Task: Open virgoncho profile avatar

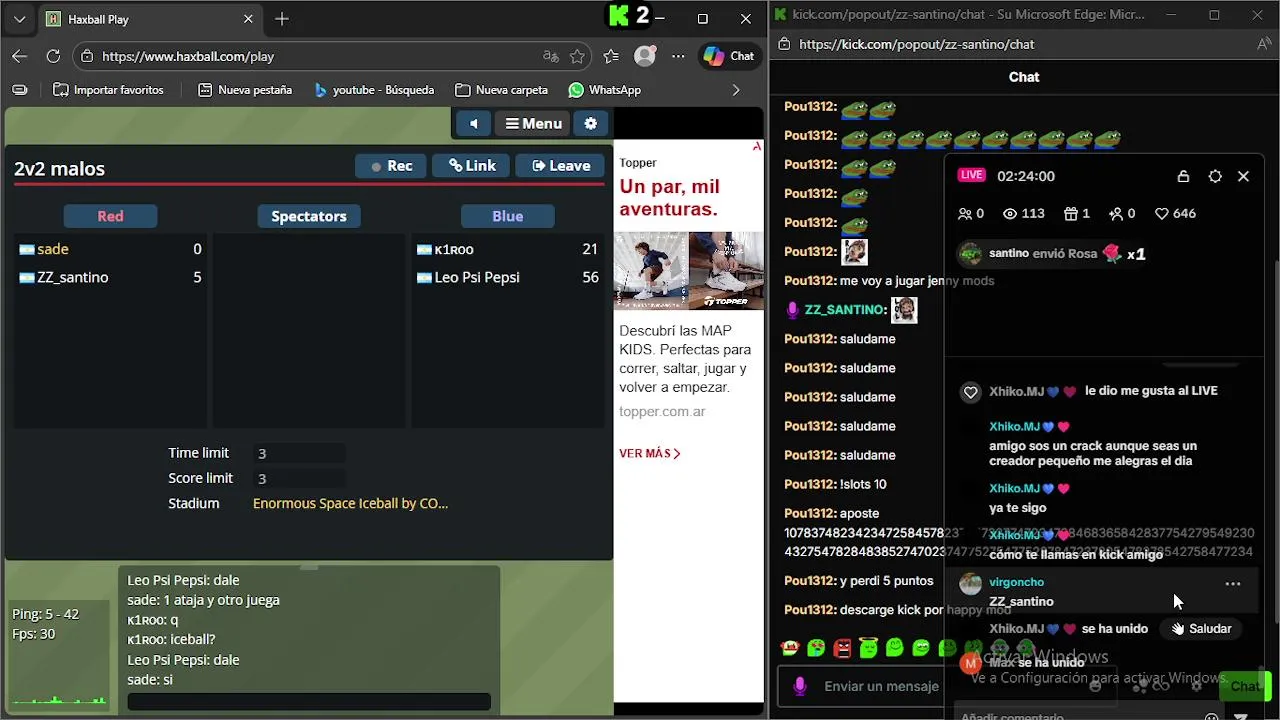Action: tap(970, 584)
